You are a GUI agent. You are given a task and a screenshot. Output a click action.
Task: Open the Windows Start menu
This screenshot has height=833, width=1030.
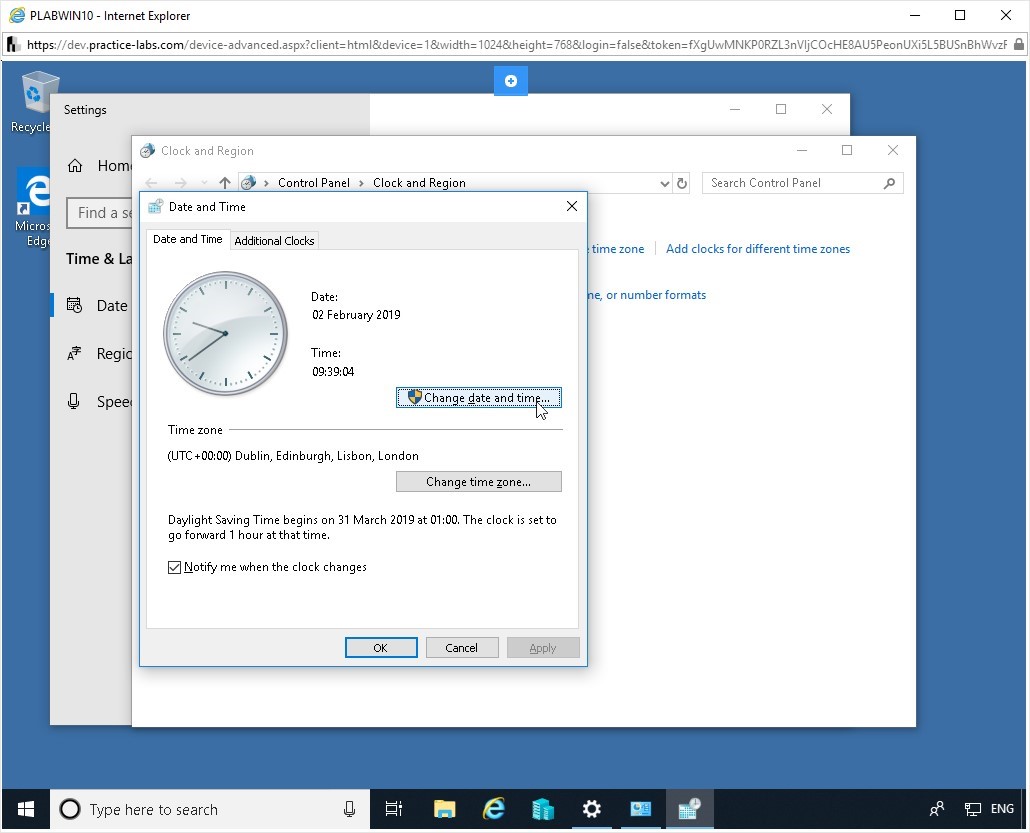[26, 809]
